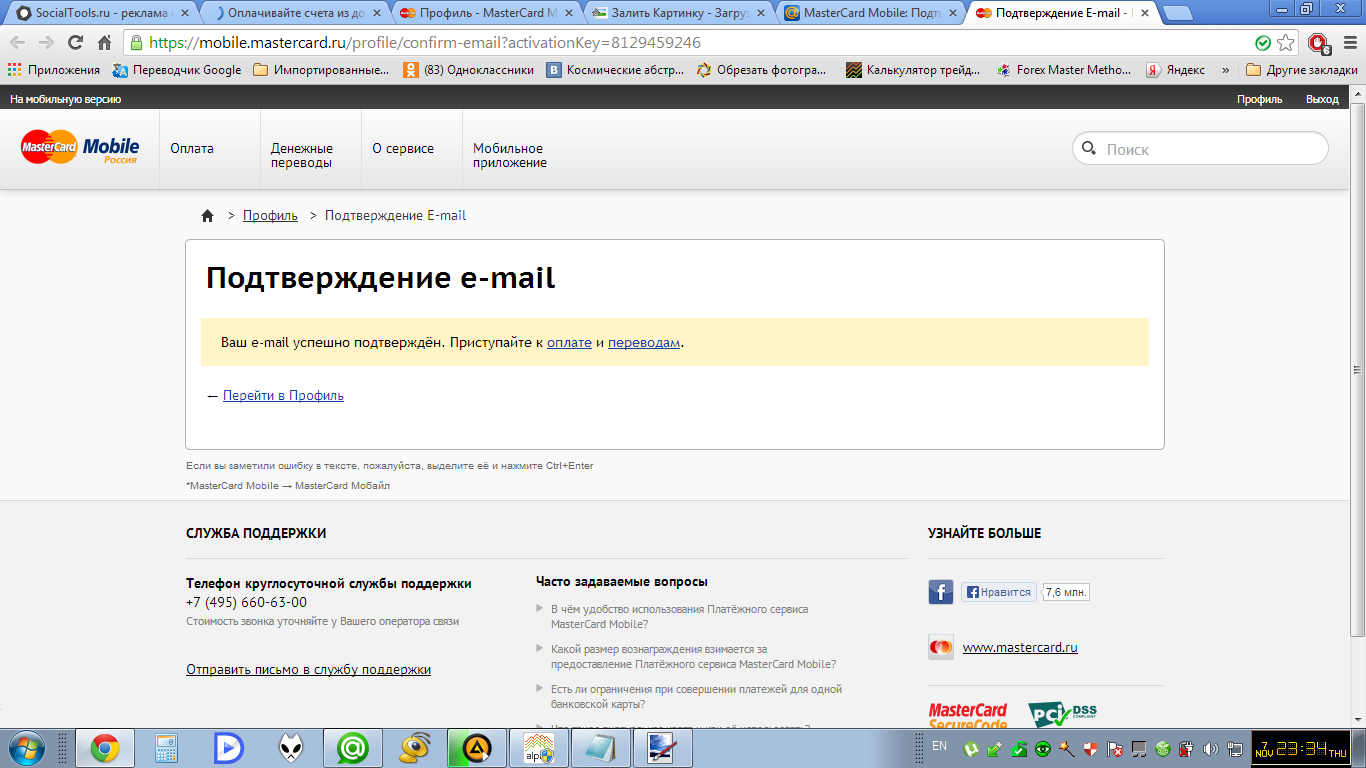
Task: Follow the переводам link in the confirmation message
Action: (x=644, y=342)
